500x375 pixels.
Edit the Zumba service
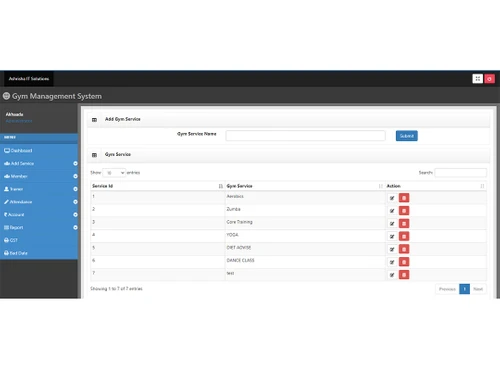pos(392,211)
